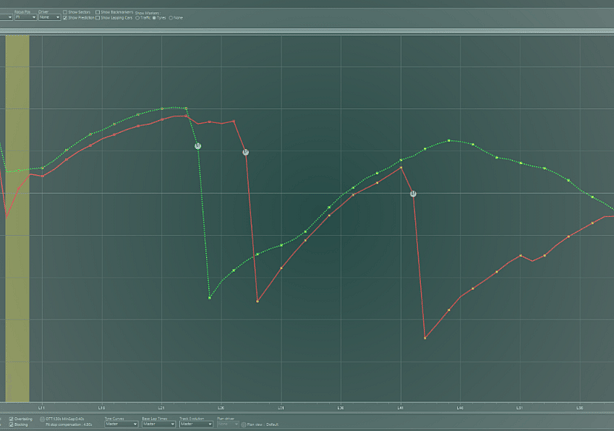Select the Tyres radio option

pyautogui.click(x=154, y=18)
